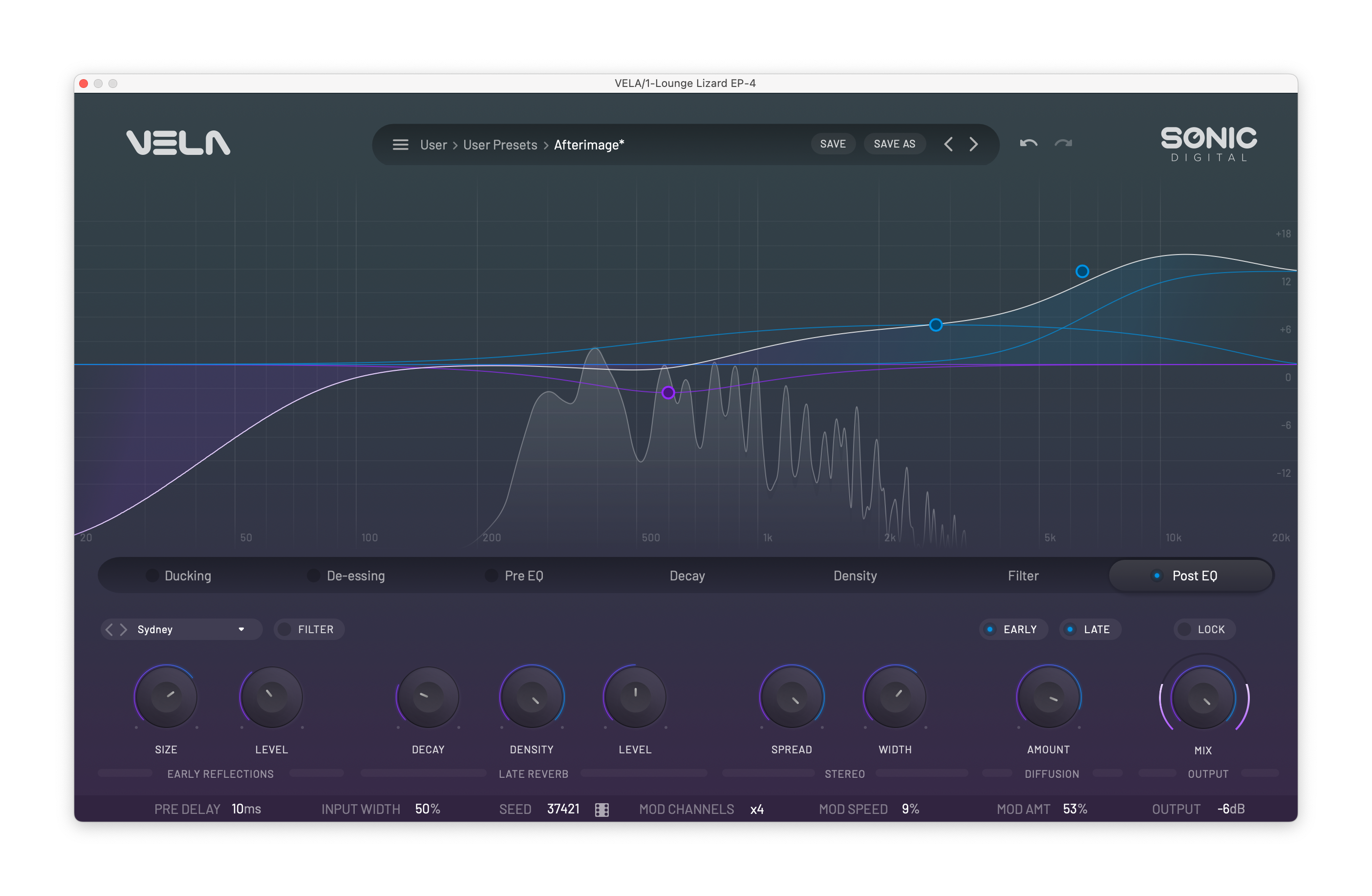Click the MIX output knob
The height and width of the screenshot is (896, 1372).
[1202, 698]
